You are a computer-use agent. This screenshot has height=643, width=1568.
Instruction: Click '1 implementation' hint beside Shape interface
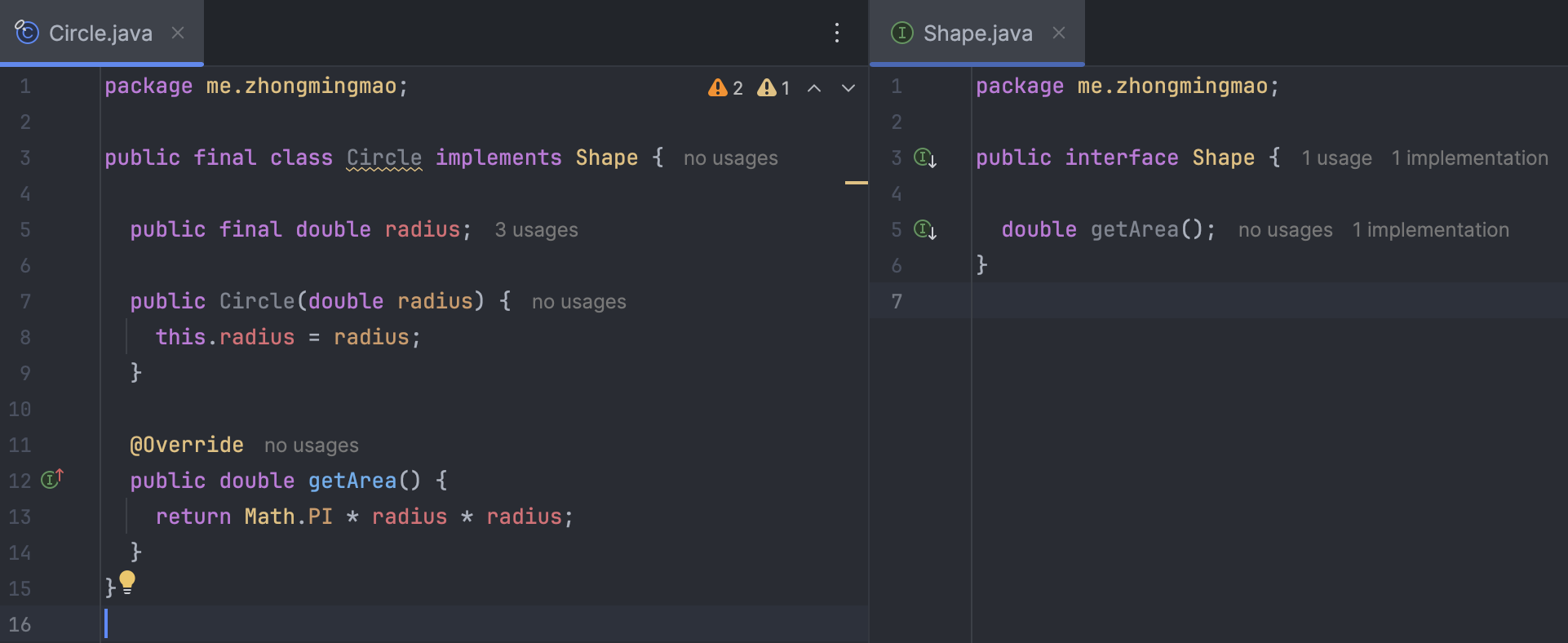1469,158
